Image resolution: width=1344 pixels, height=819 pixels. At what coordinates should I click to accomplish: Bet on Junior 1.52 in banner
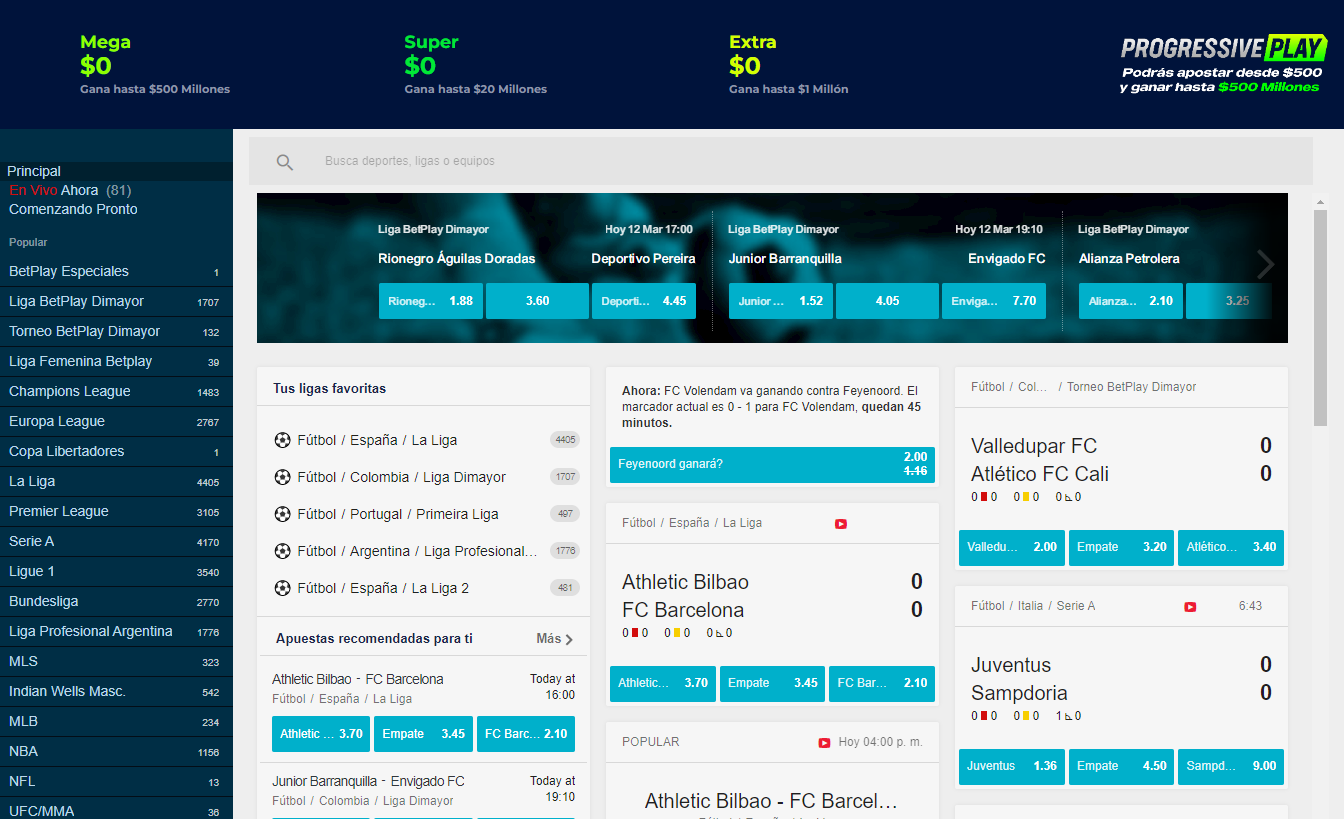(781, 301)
